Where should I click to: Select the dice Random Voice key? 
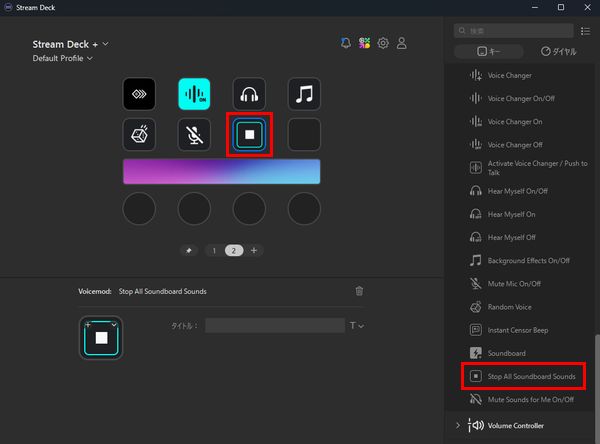[x=139, y=134]
